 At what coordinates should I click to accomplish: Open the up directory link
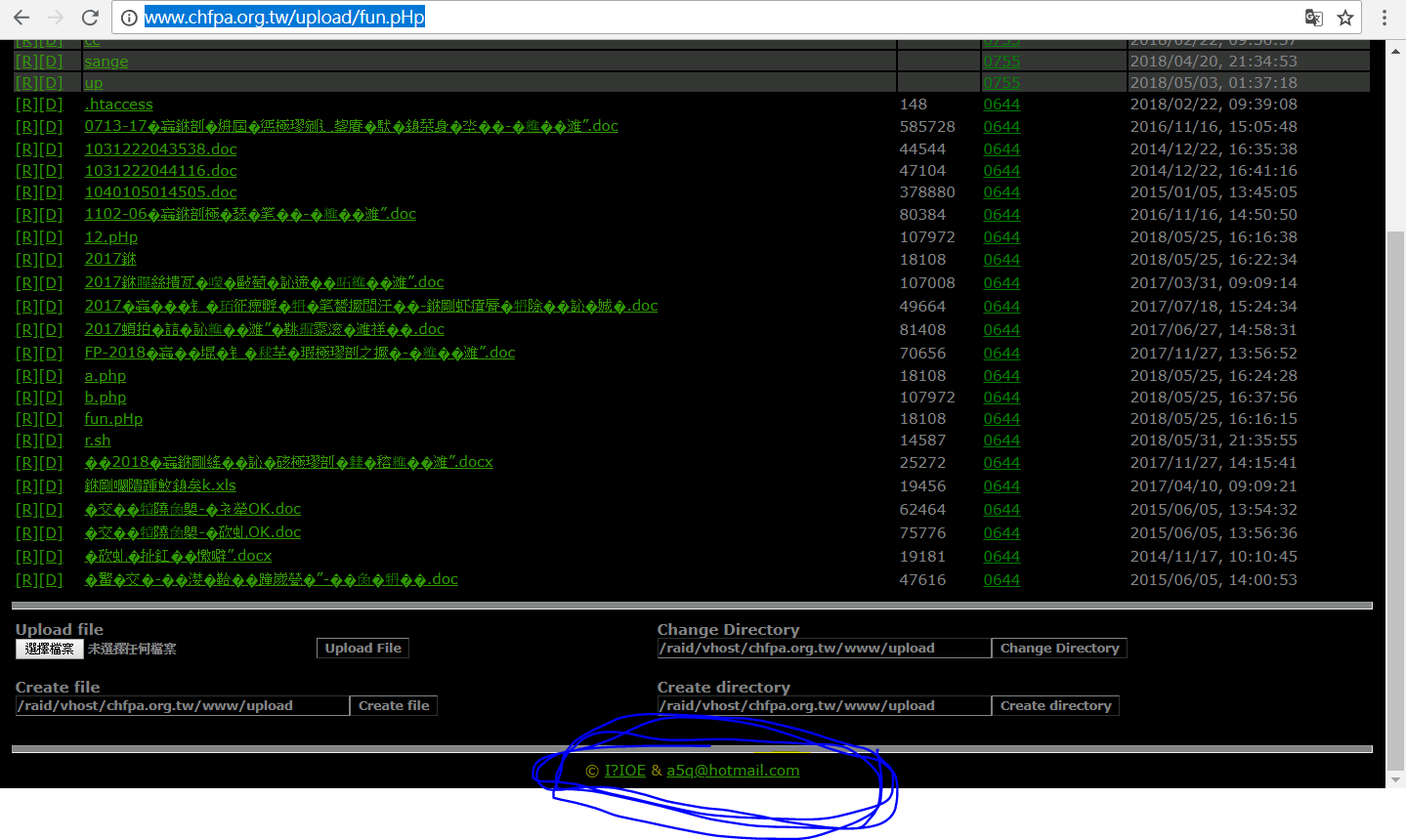click(x=94, y=83)
